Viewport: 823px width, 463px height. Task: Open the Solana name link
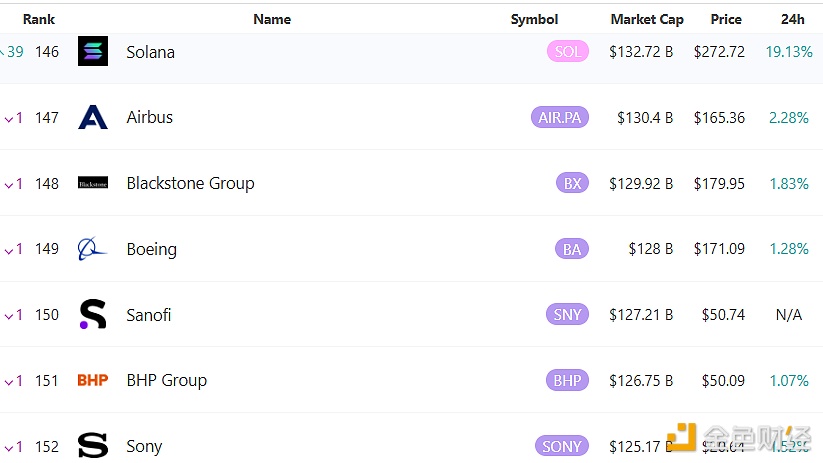tap(150, 52)
